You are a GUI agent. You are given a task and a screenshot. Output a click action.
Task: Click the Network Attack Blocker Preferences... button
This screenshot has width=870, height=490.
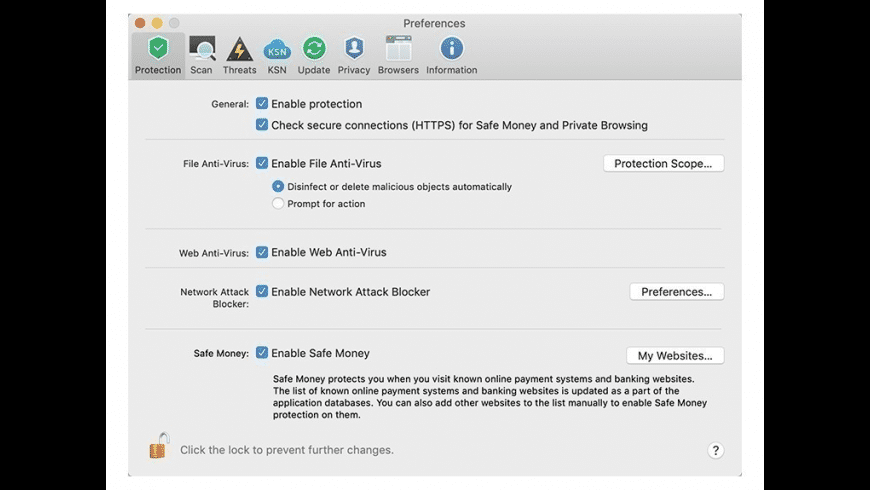point(676,292)
